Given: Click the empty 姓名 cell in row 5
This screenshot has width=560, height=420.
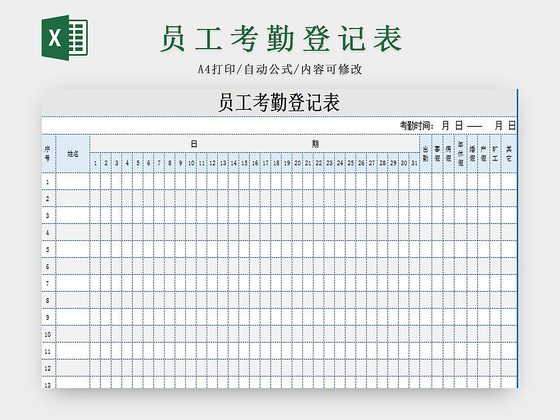Looking at the screenshot, I should coord(72,250).
